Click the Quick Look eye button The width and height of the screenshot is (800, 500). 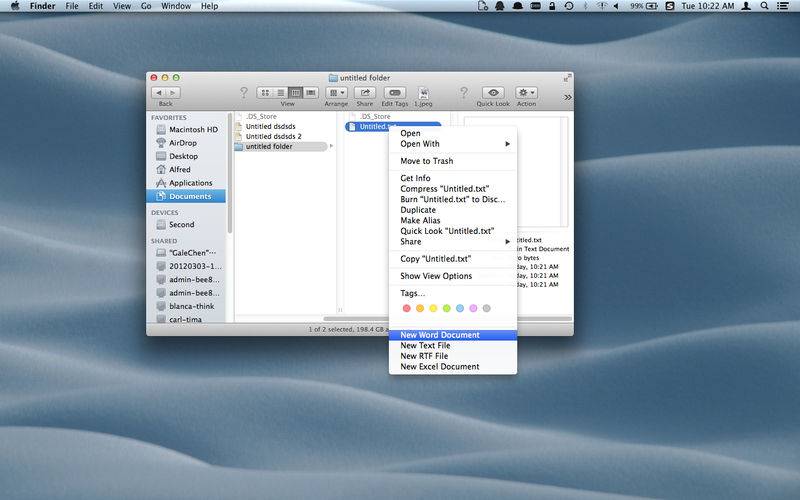[x=493, y=93]
